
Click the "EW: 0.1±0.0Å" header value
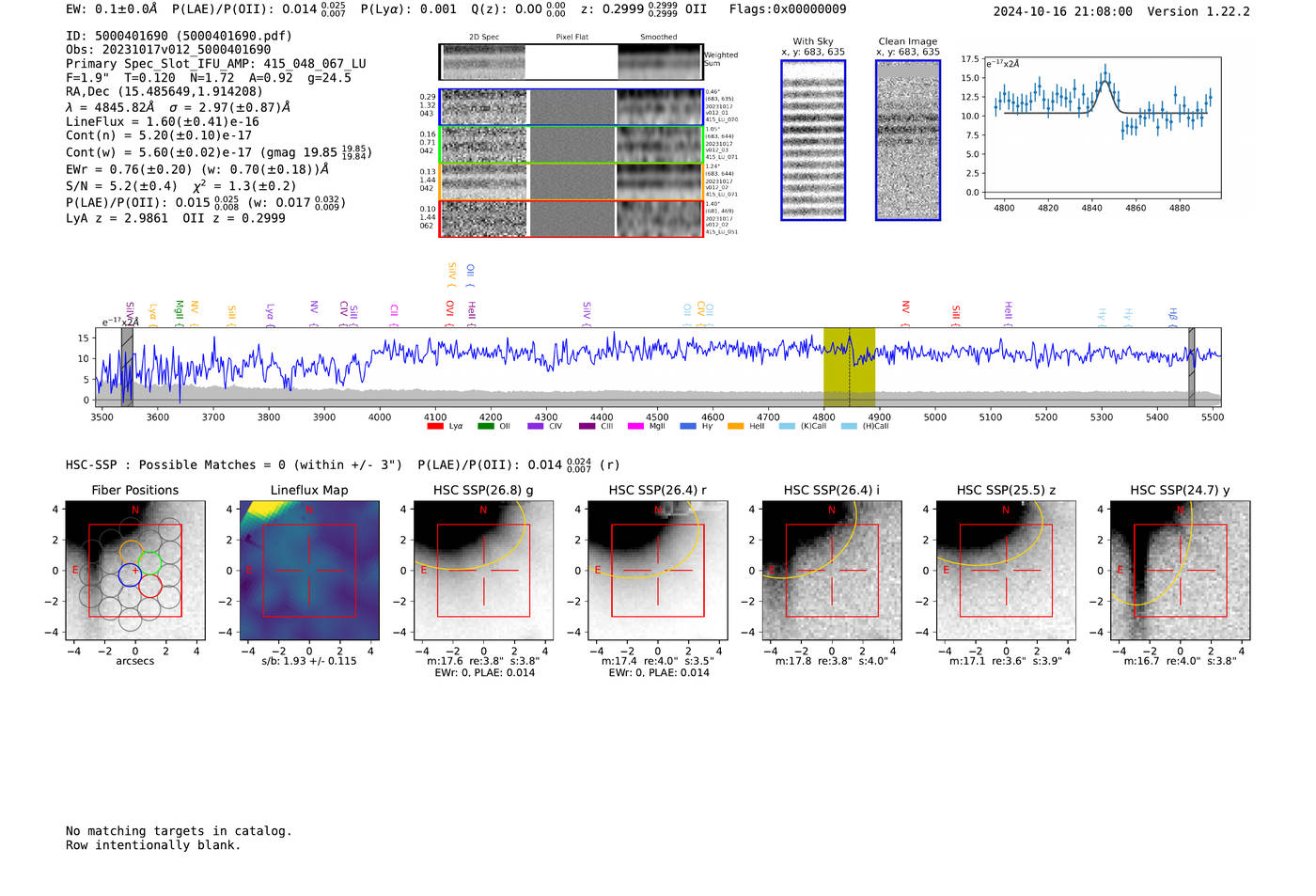click(x=112, y=9)
